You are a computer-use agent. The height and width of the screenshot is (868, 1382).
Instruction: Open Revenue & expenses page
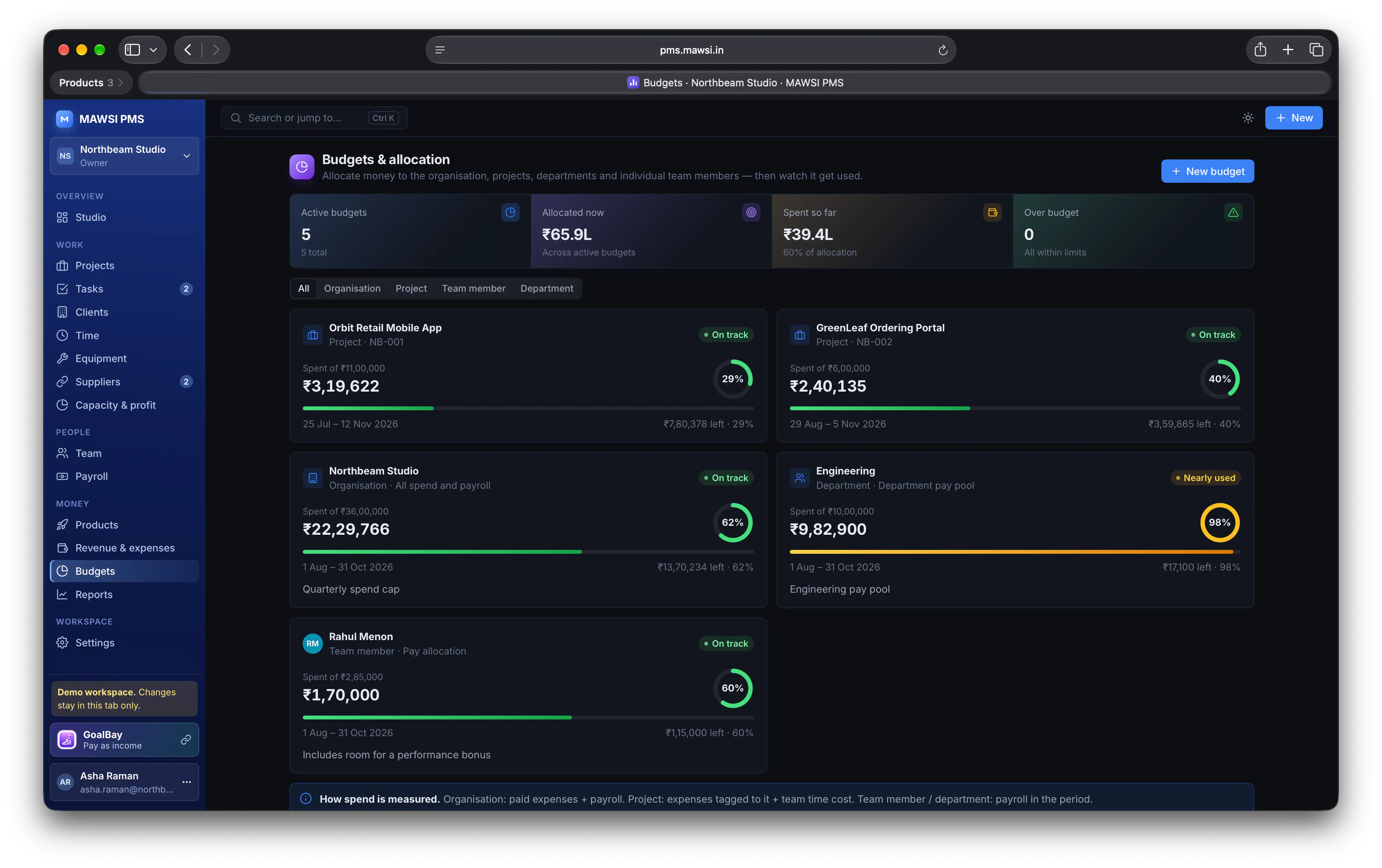tap(125, 548)
